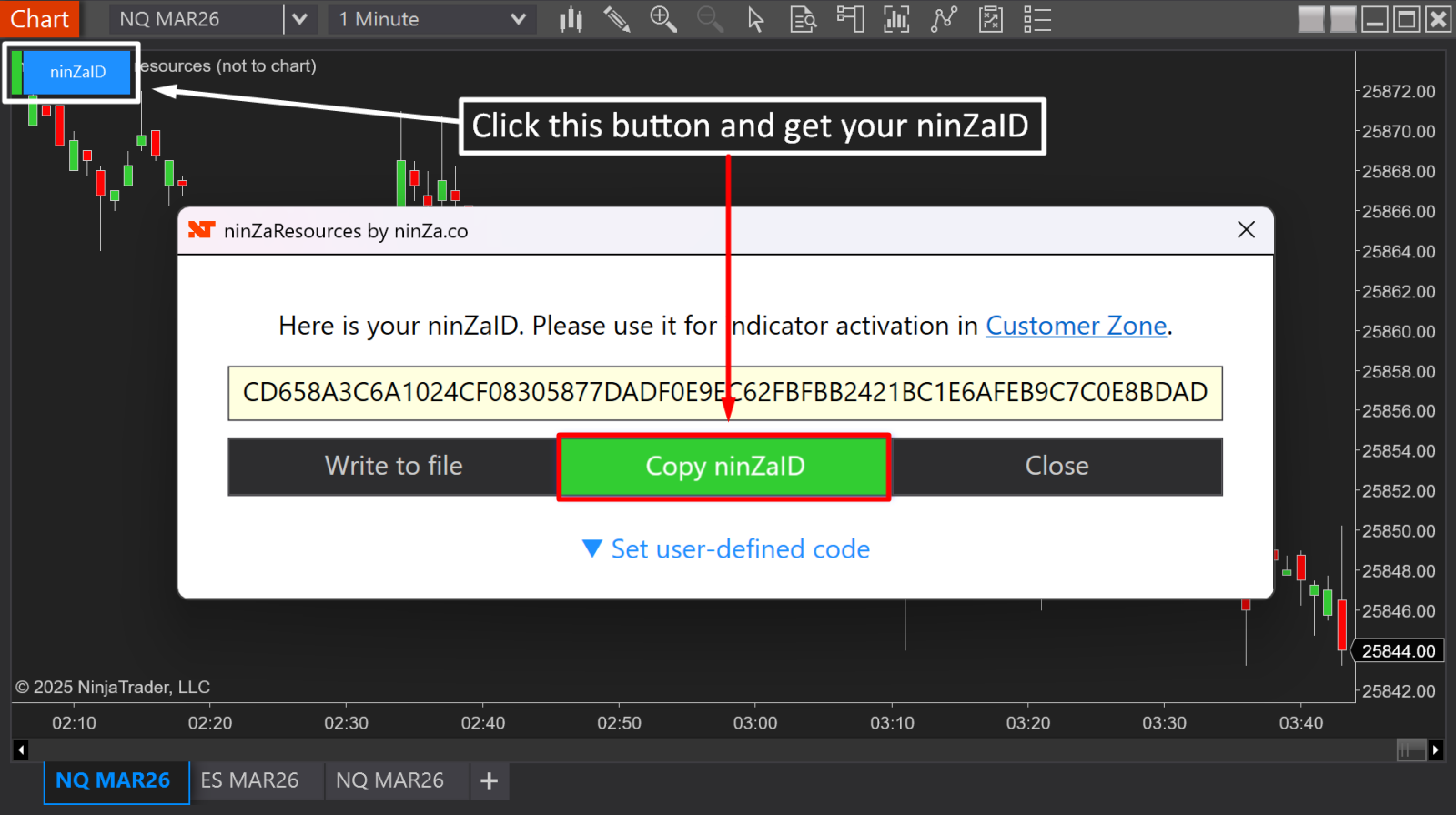
Task: Click the ninZaID code text field
Action: 724,393
